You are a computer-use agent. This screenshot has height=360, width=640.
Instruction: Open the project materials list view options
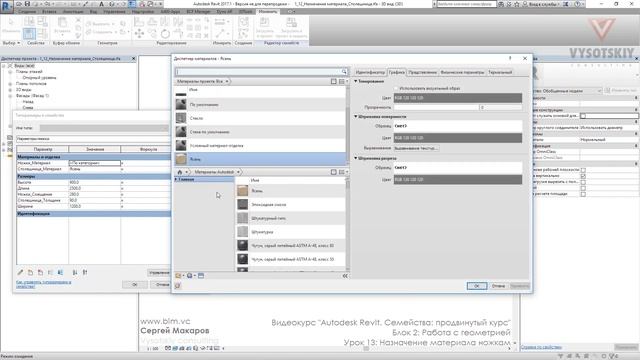(x=343, y=81)
